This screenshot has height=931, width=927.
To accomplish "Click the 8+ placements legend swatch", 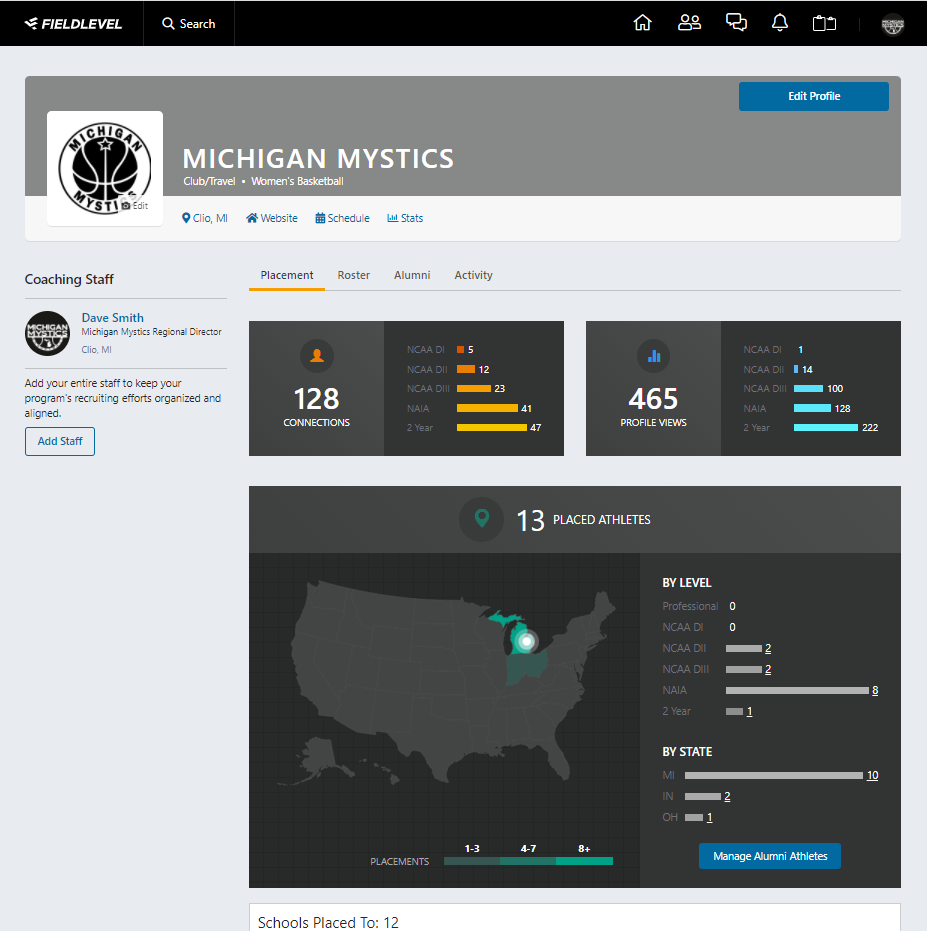I will (x=584, y=861).
